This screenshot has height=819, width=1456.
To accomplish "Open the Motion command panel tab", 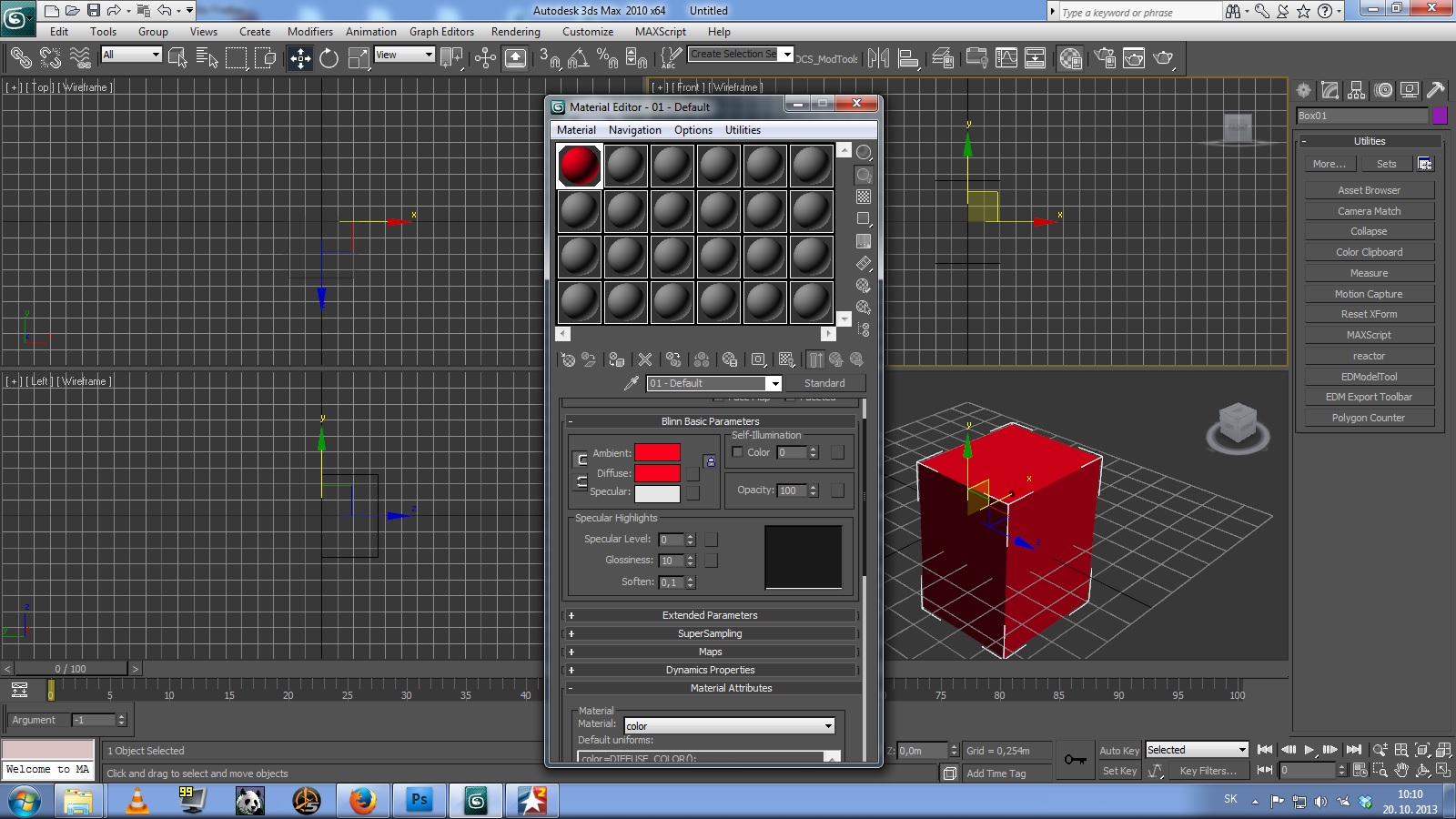I will click(1383, 90).
